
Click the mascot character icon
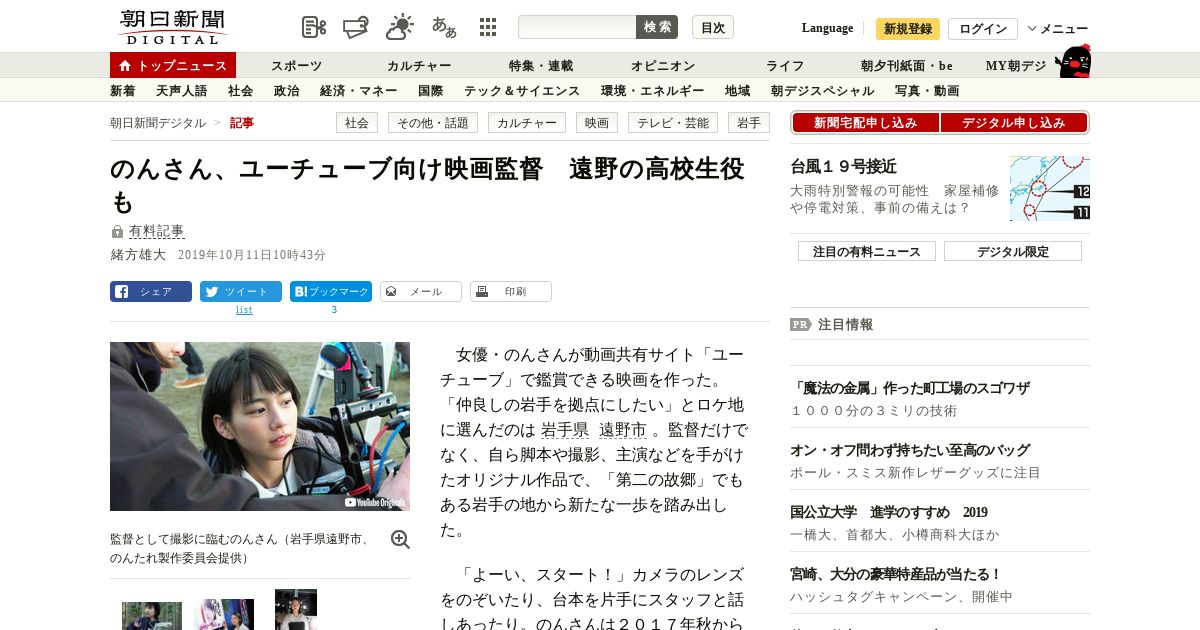(1074, 61)
